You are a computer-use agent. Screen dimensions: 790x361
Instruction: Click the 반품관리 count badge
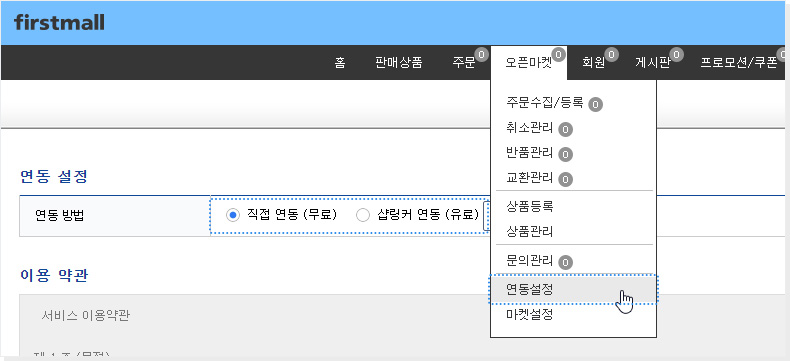[x=565, y=154]
